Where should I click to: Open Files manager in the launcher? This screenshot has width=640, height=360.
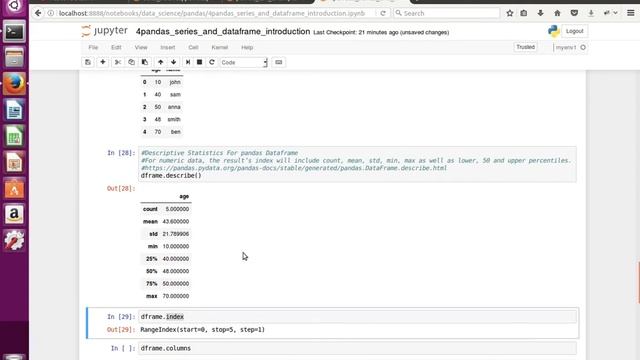(14, 58)
